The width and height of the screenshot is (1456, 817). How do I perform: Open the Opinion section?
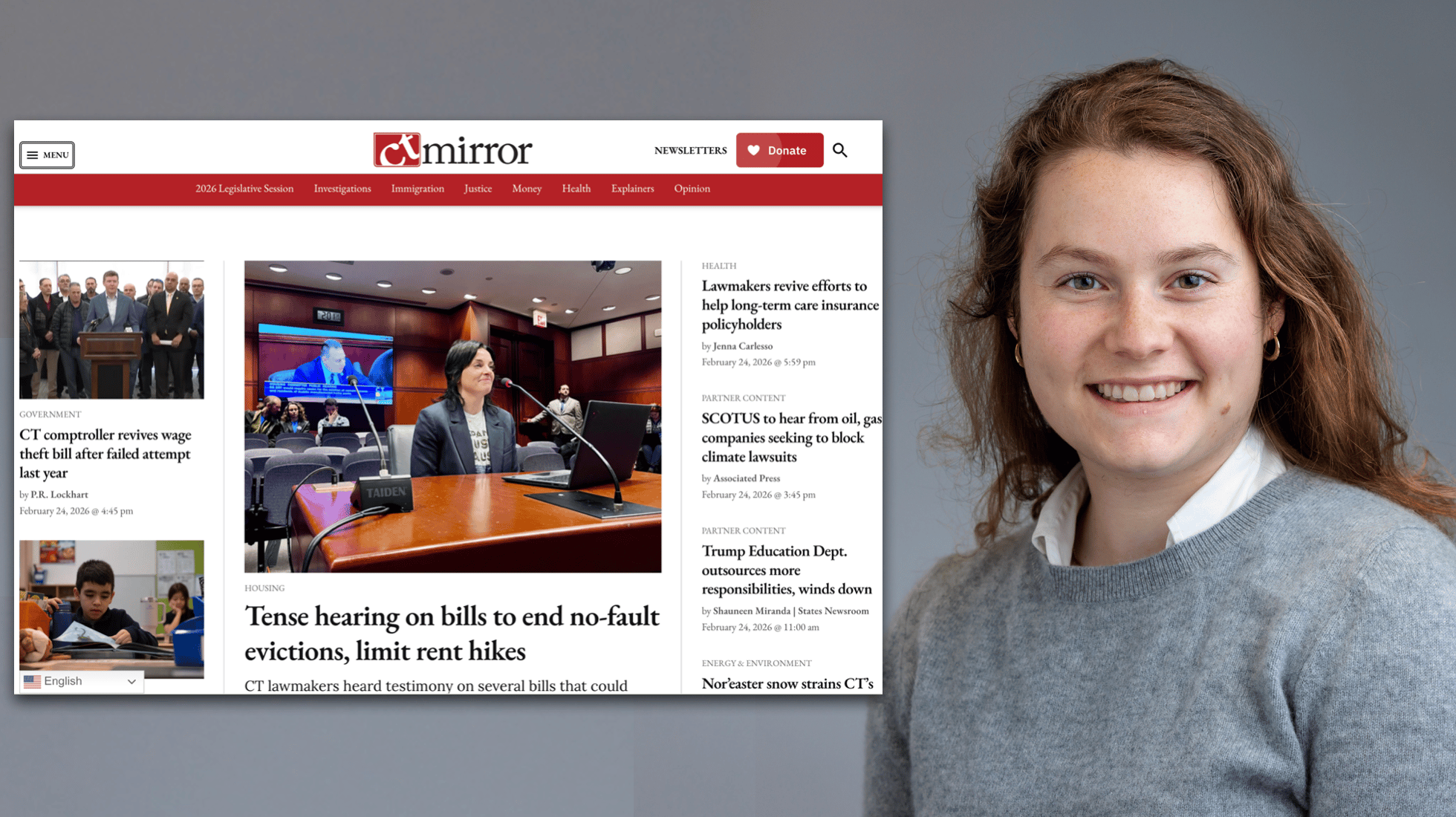tap(692, 189)
